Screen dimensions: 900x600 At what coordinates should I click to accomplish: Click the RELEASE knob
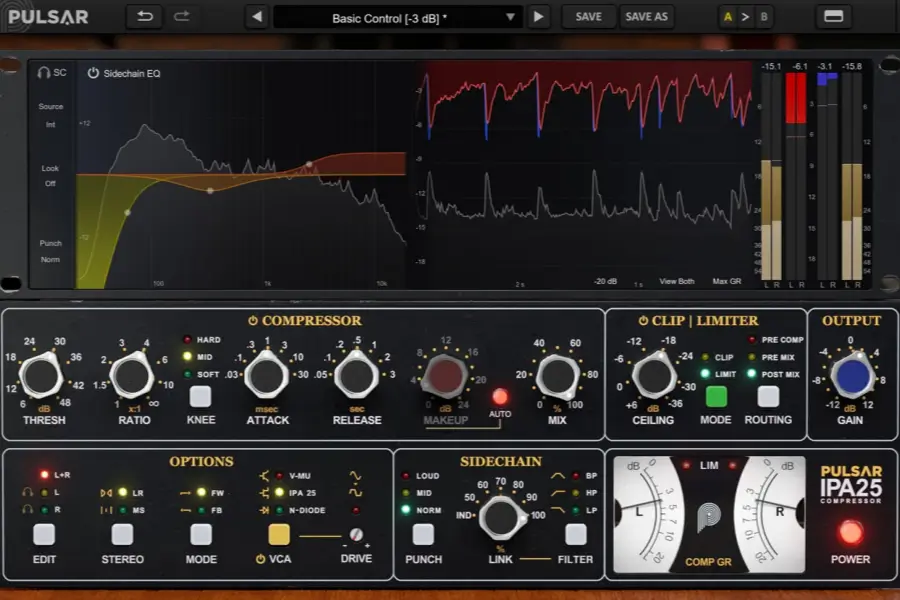356,376
